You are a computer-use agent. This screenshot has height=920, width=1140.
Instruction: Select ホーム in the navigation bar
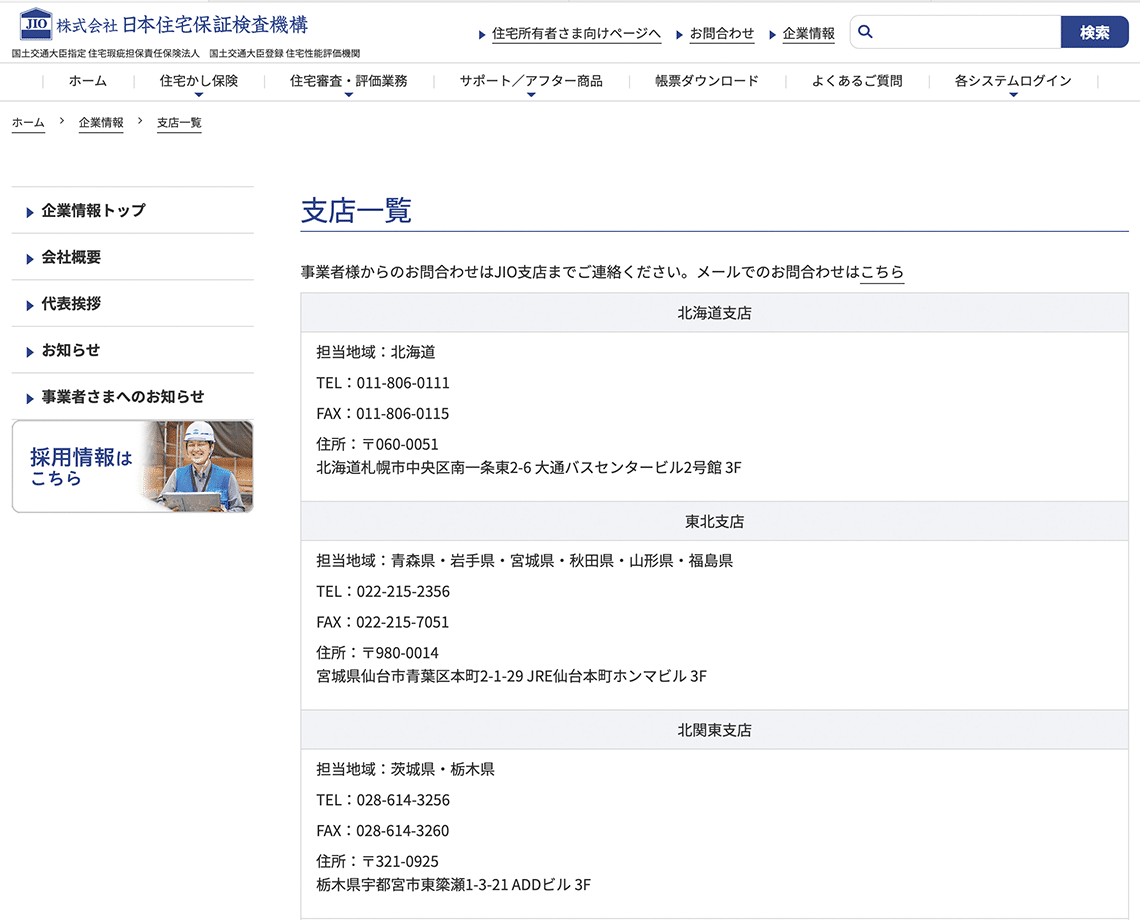pos(87,82)
